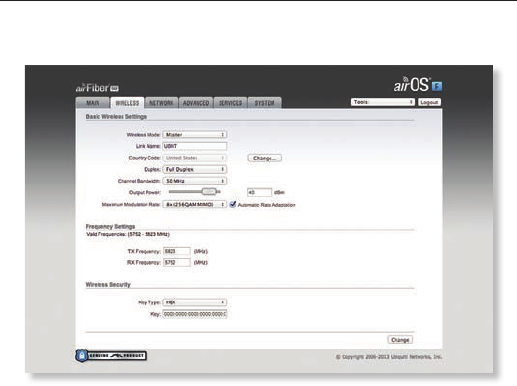The height and width of the screenshot is (386, 517).
Task: Open the Wireless Mode dropdown
Action: [x=195, y=135]
